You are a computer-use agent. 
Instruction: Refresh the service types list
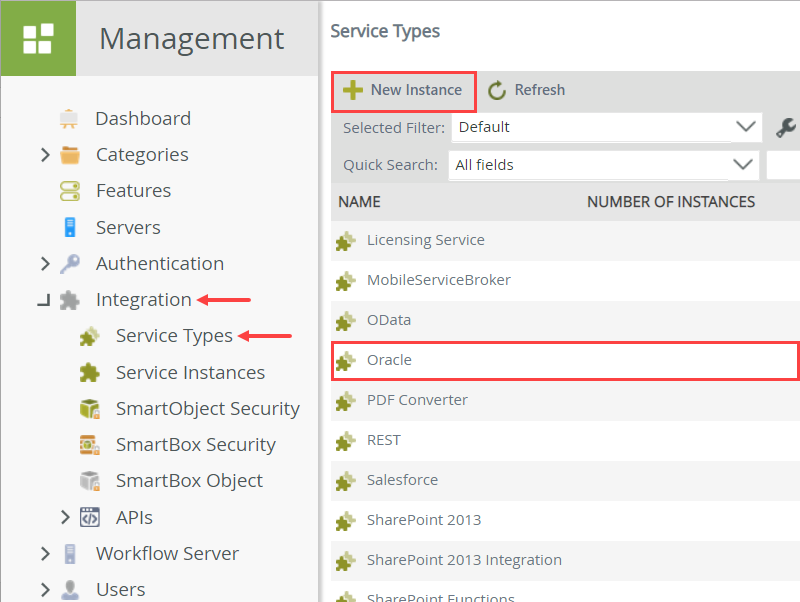[x=526, y=90]
